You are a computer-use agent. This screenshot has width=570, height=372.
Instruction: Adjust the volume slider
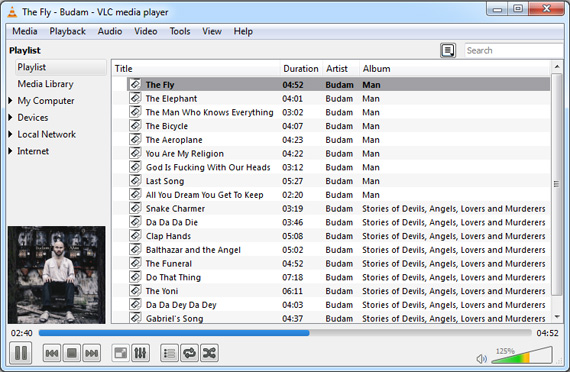[522, 355]
